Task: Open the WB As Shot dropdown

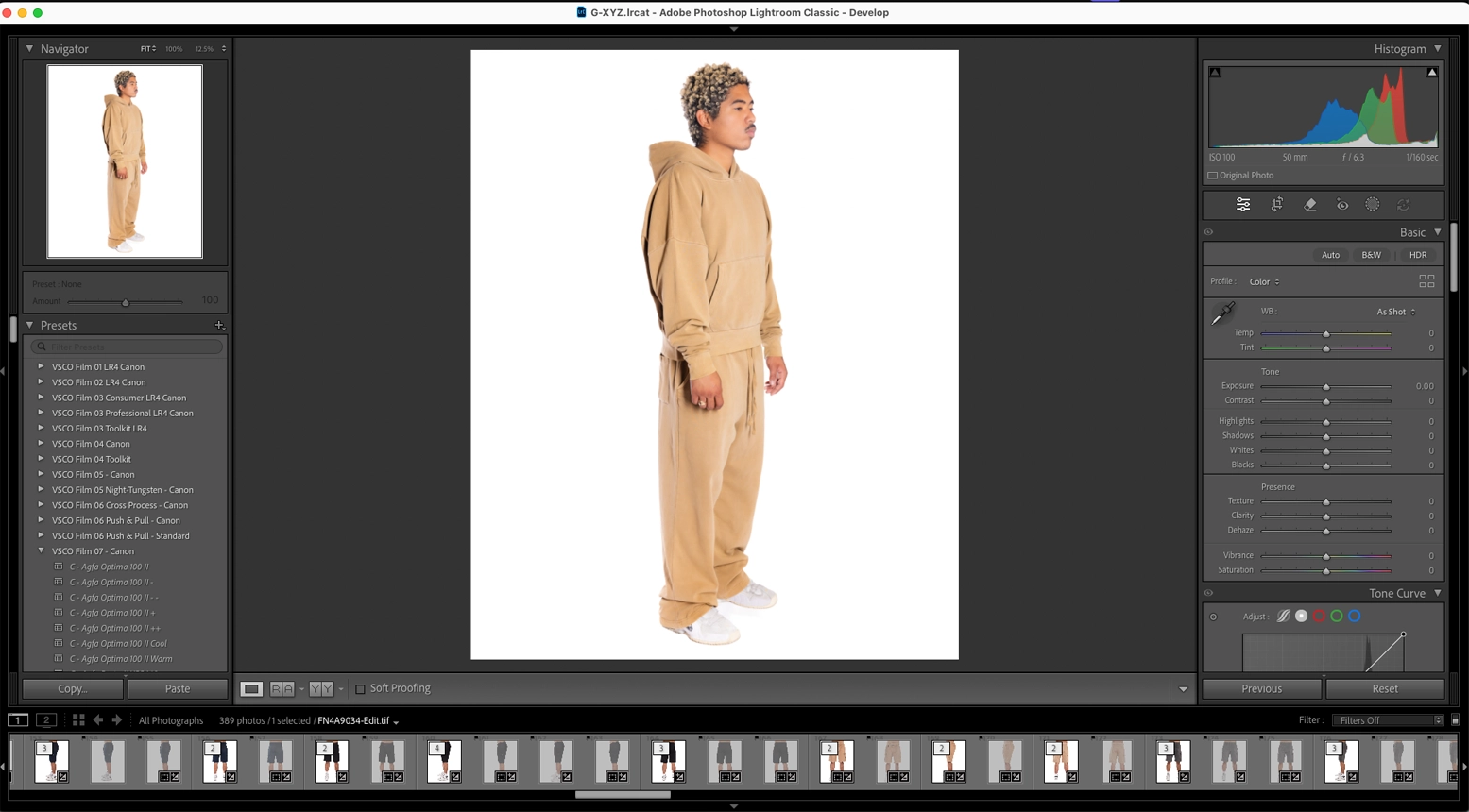Action: 1395,312
